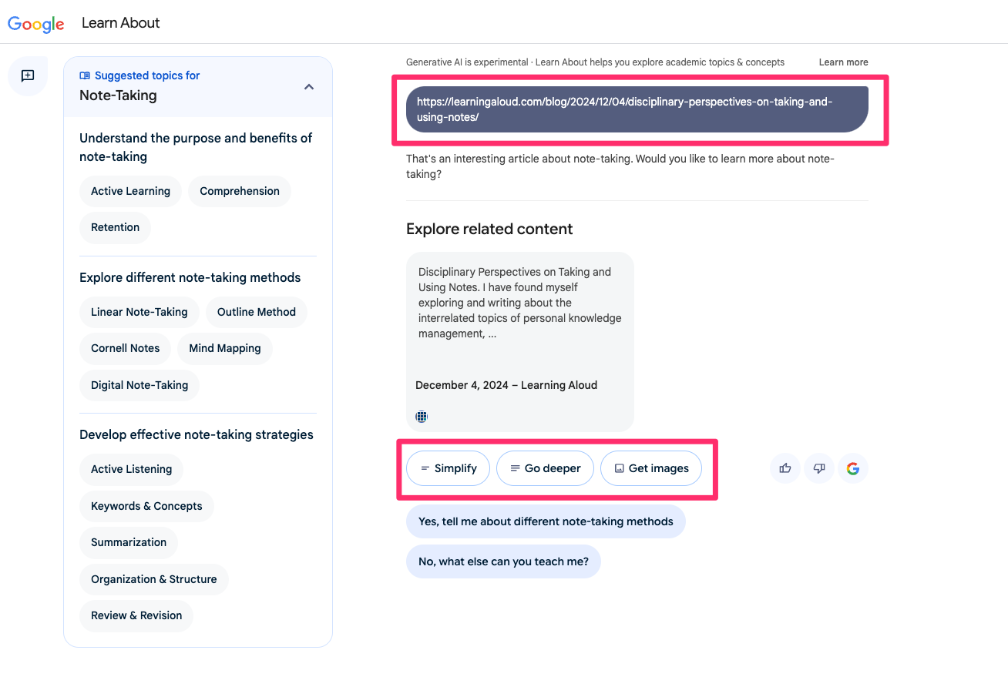Click the Learning Aloud site favicon

pos(421,416)
